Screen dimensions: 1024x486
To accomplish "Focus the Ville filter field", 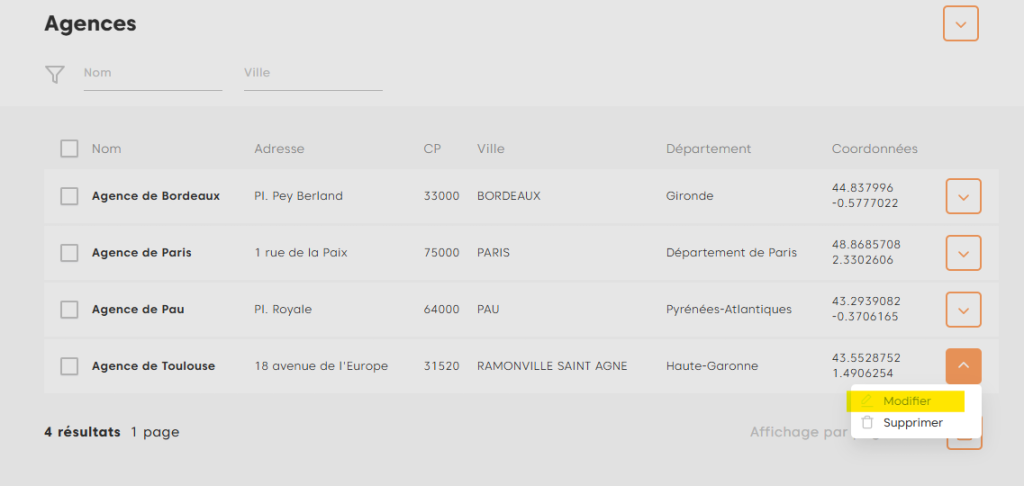I will 312,74.
